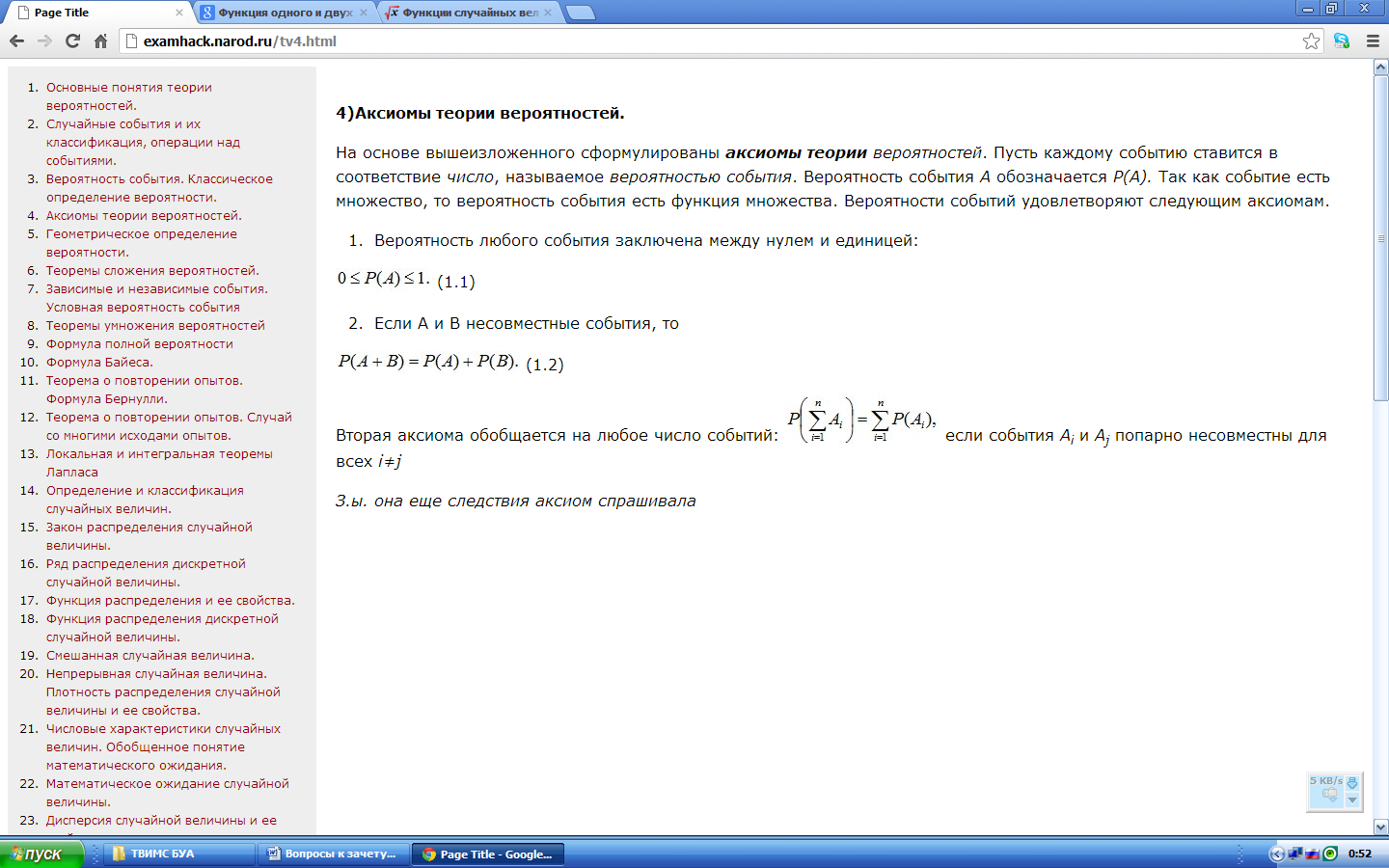The image size is (1389, 868).
Task: Open 'Аксиомы теории вероятностей' sidebar link
Action: click(144, 215)
